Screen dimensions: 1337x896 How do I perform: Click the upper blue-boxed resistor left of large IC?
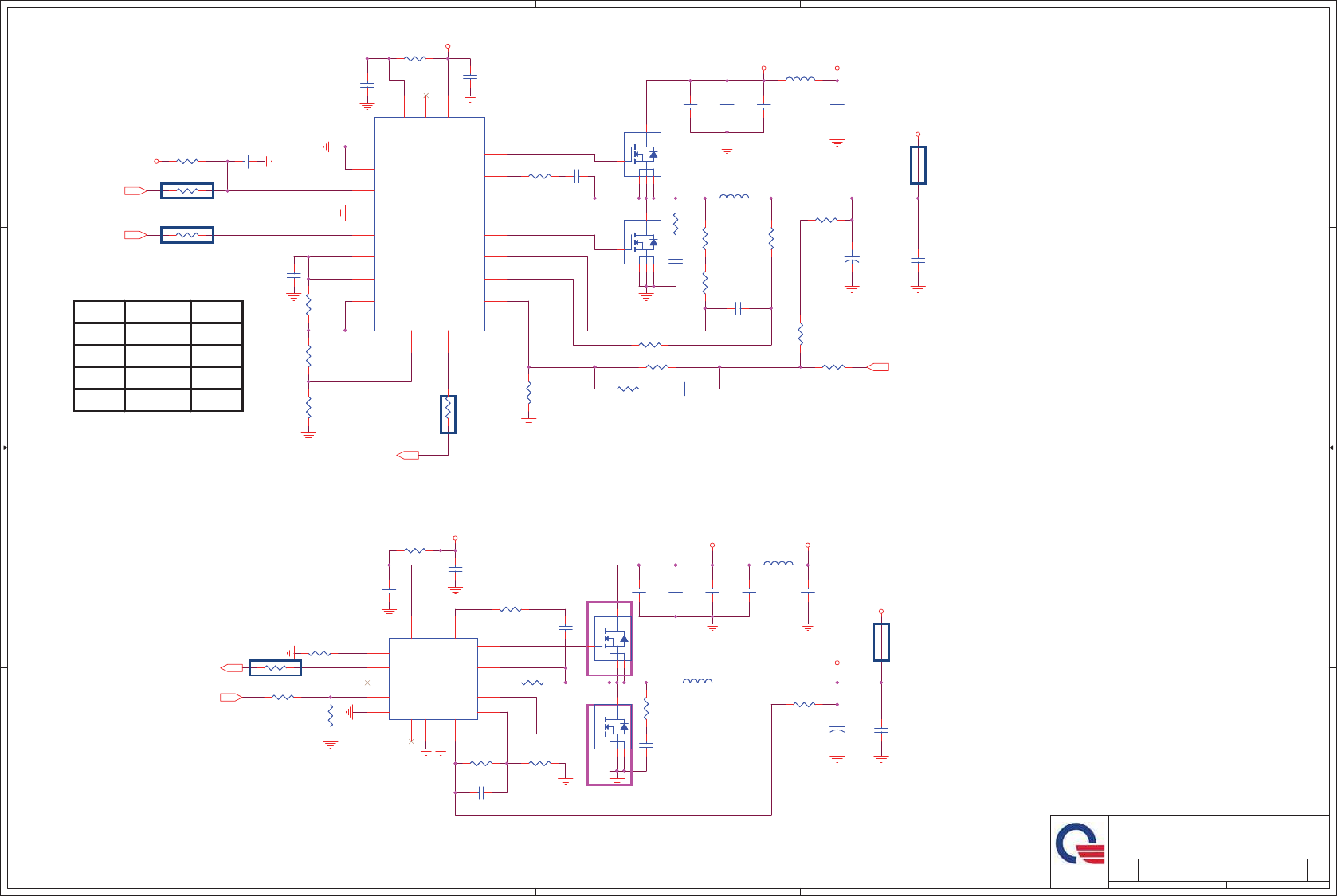(x=187, y=190)
